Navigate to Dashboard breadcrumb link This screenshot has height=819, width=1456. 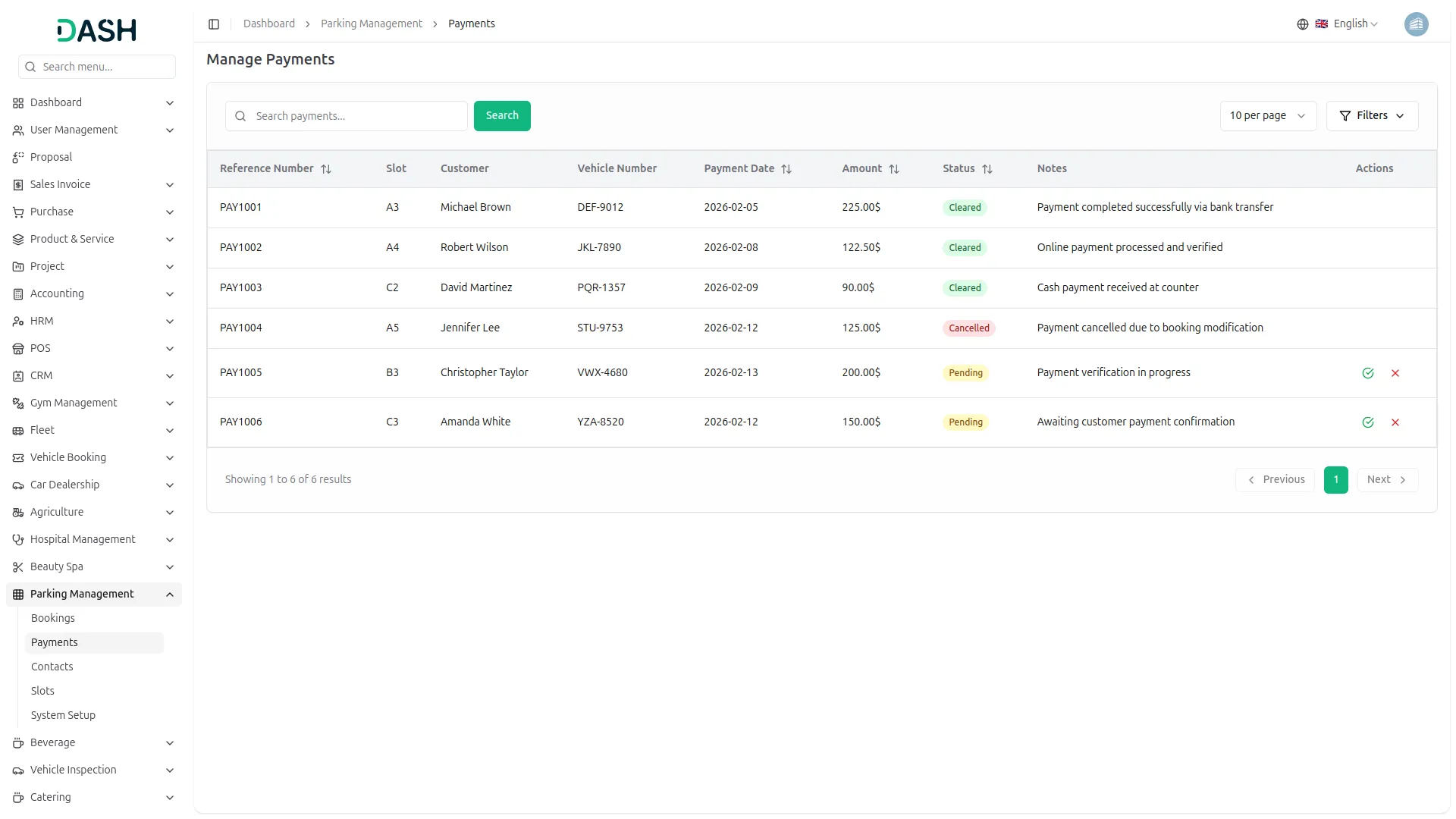(x=269, y=24)
